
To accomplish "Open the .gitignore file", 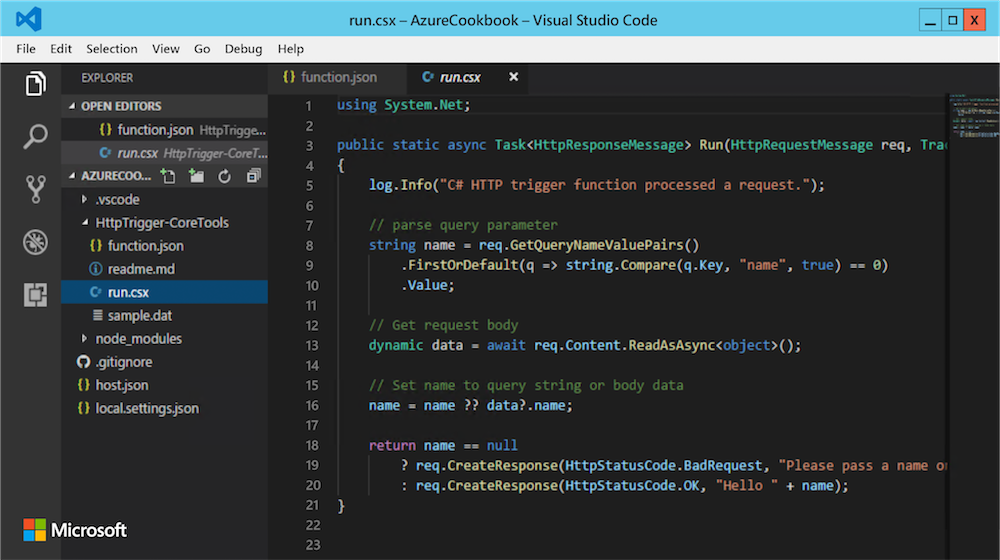I will (x=165, y=362).
